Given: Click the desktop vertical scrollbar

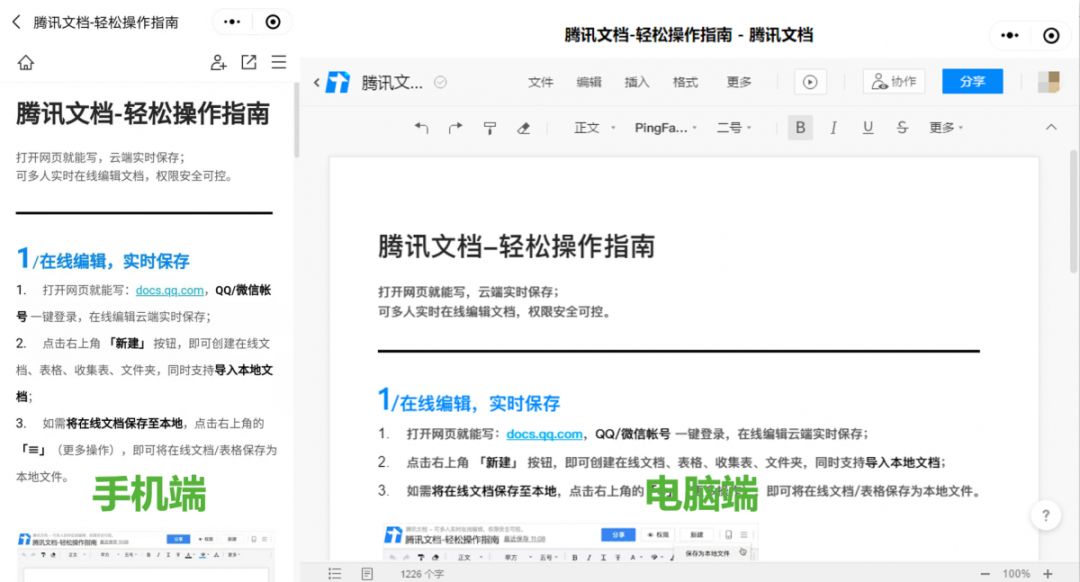Looking at the screenshot, I should (x=1073, y=211).
